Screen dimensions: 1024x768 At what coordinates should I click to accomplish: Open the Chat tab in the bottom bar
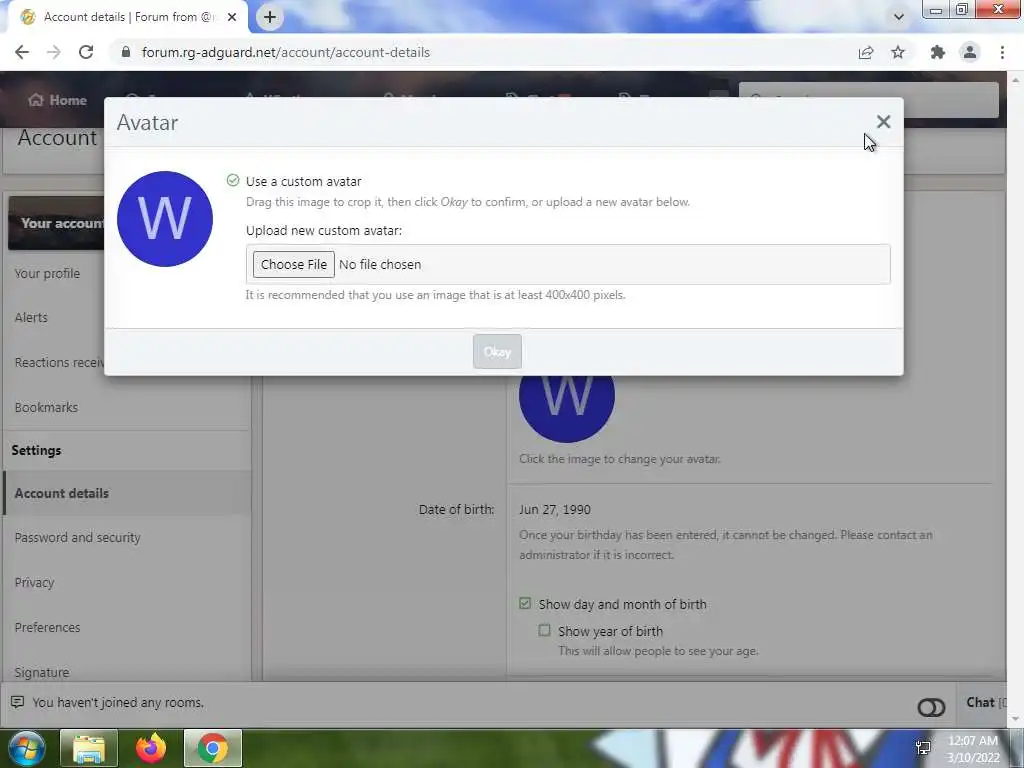[x=982, y=703]
